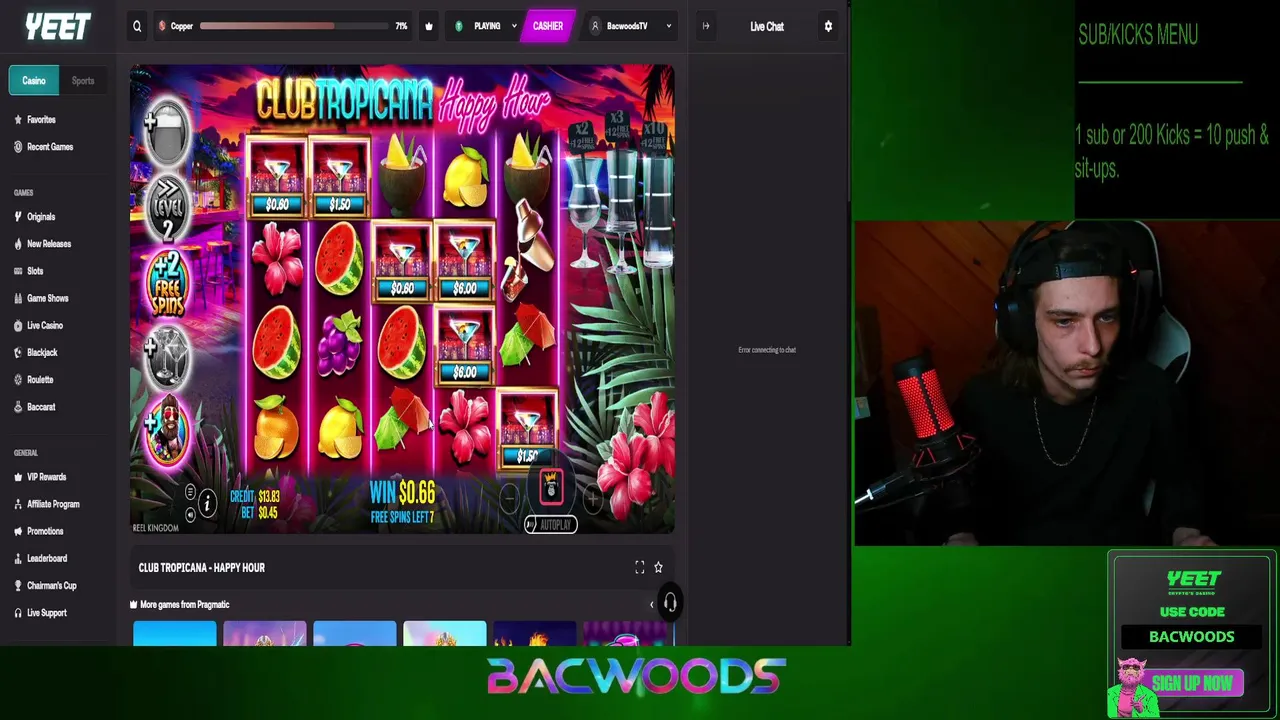Switch to the Sports tab
The width and height of the screenshot is (1280, 720).
coord(83,81)
